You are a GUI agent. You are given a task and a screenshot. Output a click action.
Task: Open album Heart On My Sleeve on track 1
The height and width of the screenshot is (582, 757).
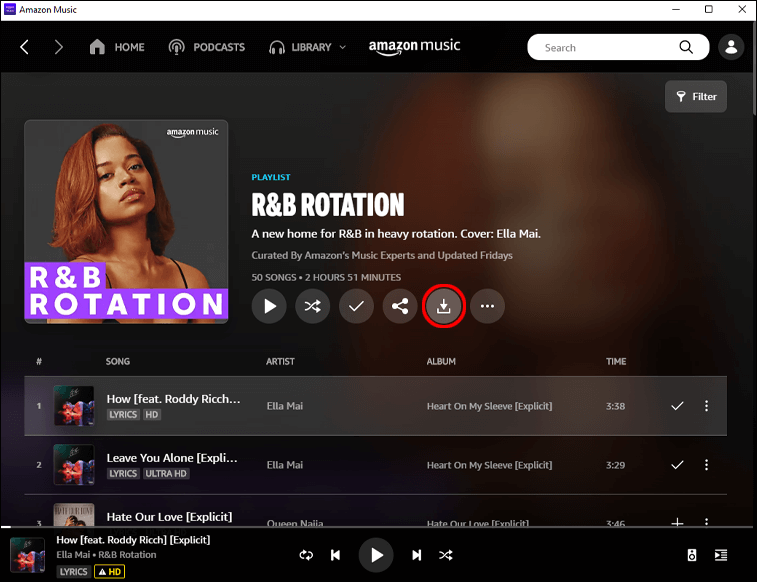pos(489,406)
